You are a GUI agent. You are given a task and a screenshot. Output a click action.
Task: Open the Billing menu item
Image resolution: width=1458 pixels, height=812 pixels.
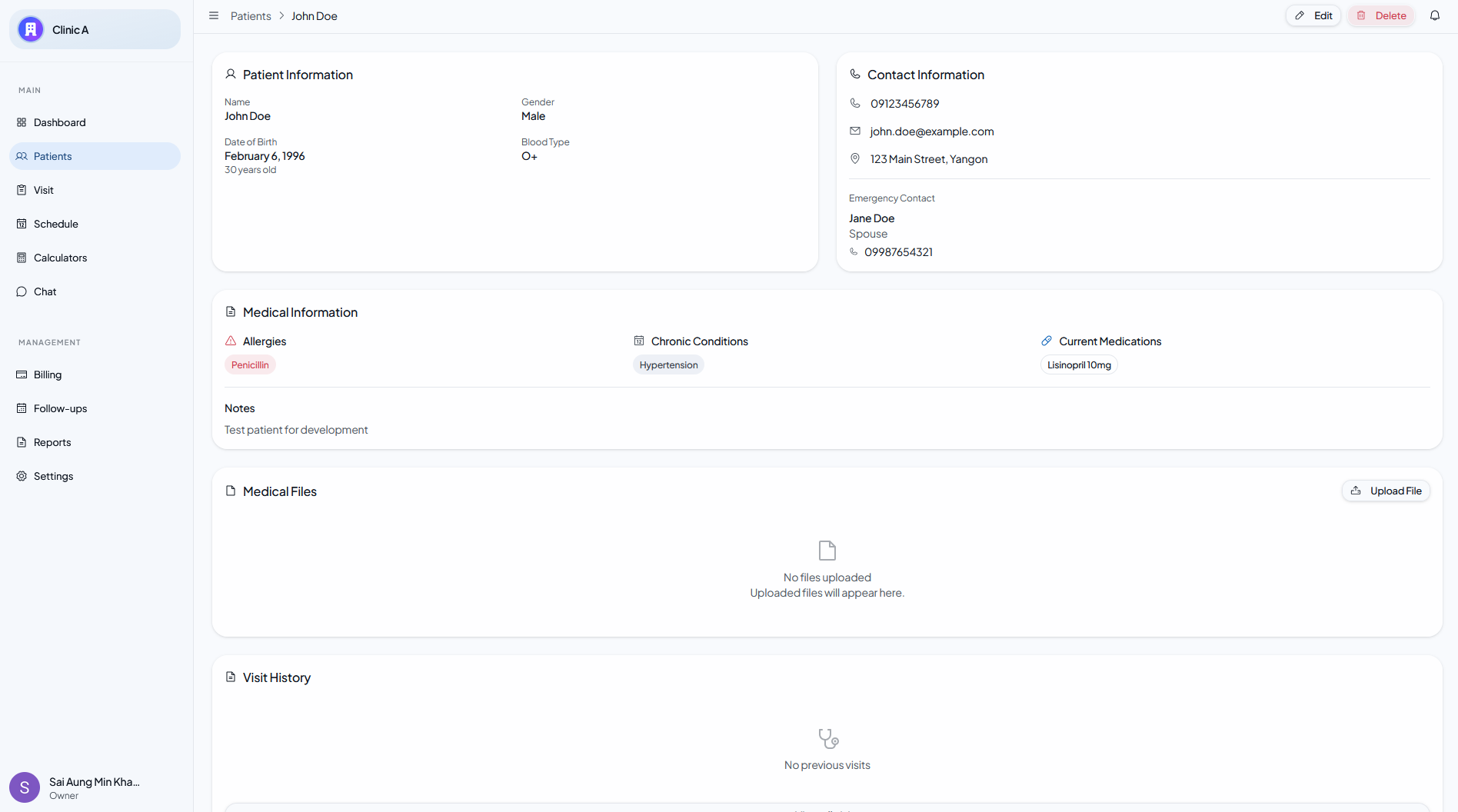coord(95,374)
